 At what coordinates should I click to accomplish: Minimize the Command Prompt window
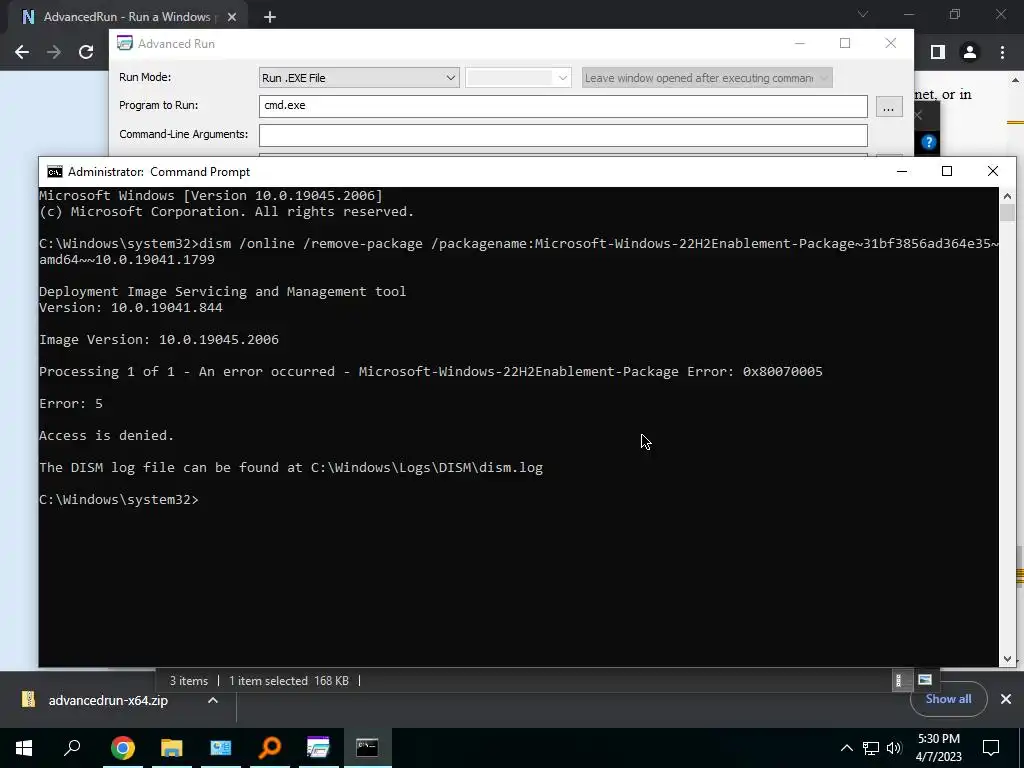coord(902,171)
